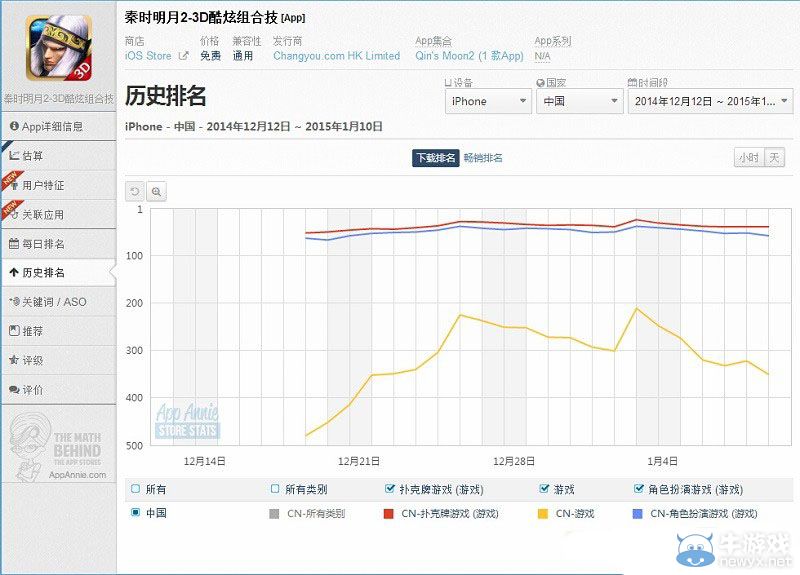Click the 12月21日 axis label
800x575 pixels.
(x=359, y=461)
